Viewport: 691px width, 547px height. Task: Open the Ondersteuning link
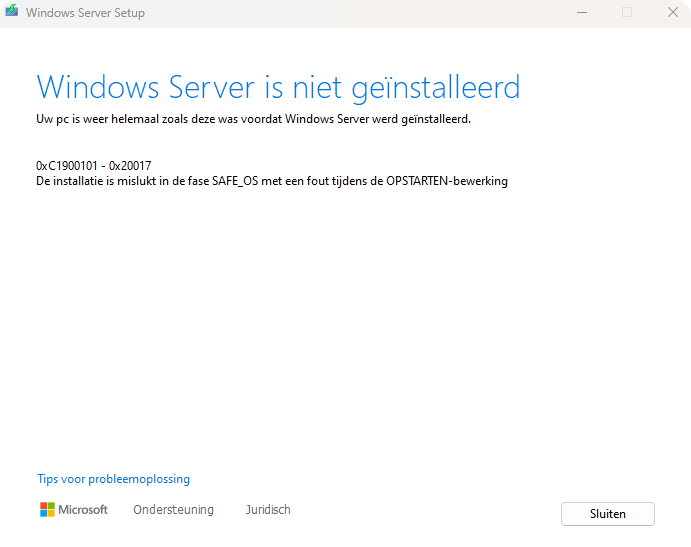[x=173, y=510]
